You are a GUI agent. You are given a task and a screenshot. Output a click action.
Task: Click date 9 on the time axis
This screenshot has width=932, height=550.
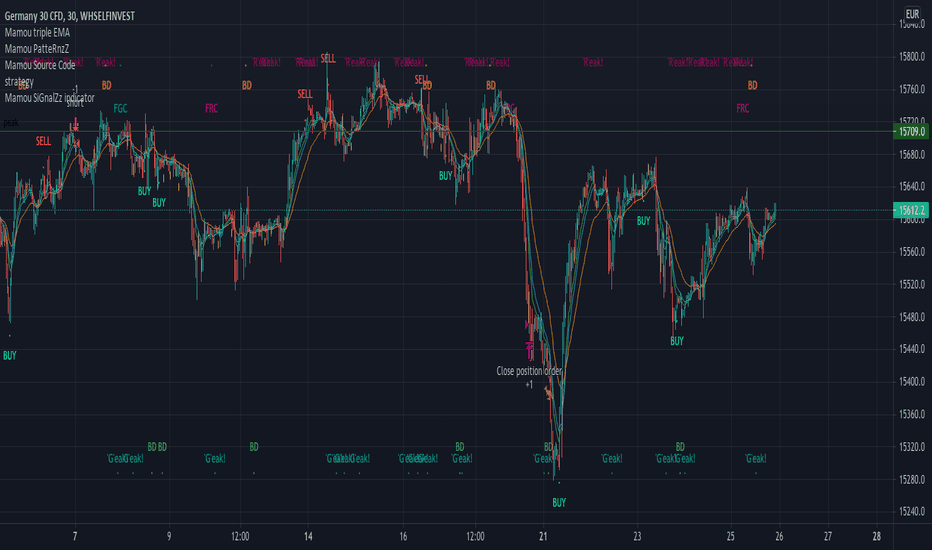coord(169,536)
